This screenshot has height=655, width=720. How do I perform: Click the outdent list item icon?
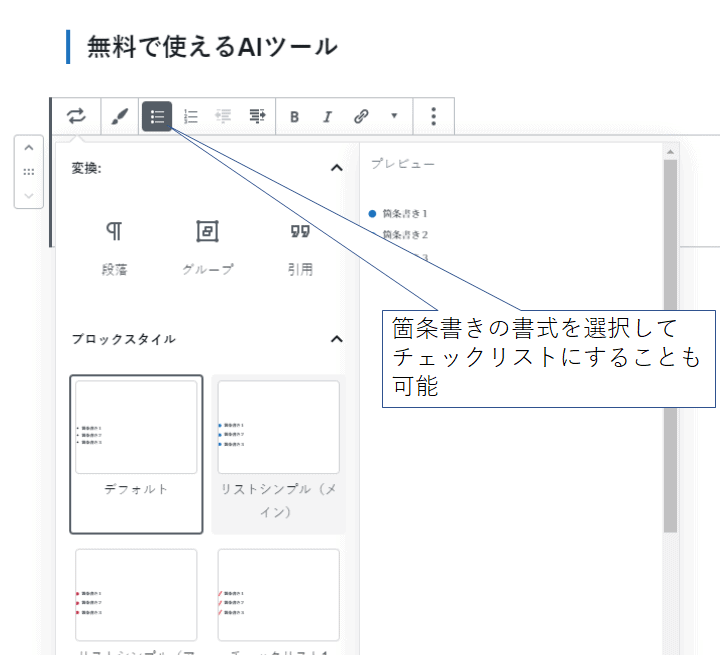click(x=224, y=116)
